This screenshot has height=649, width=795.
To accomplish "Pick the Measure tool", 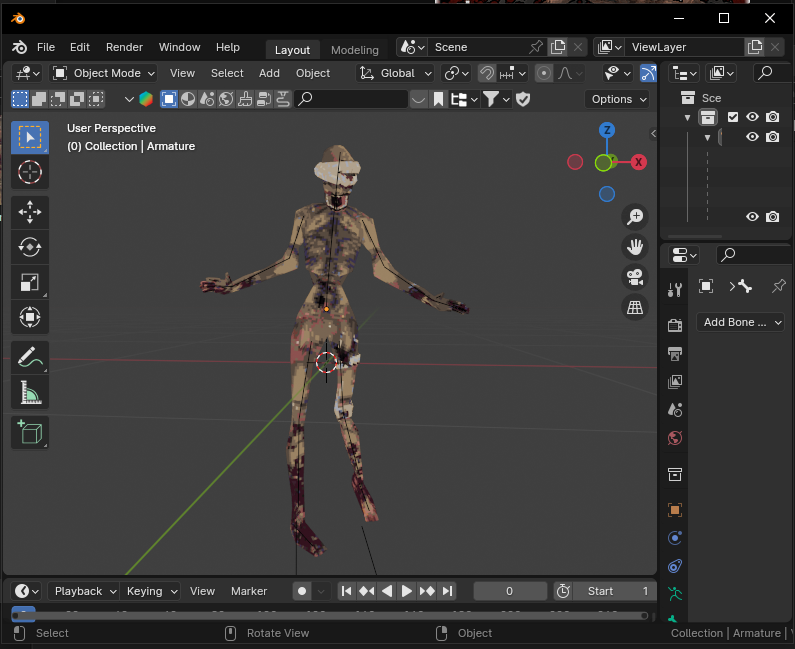I will (x=30, y=393).
